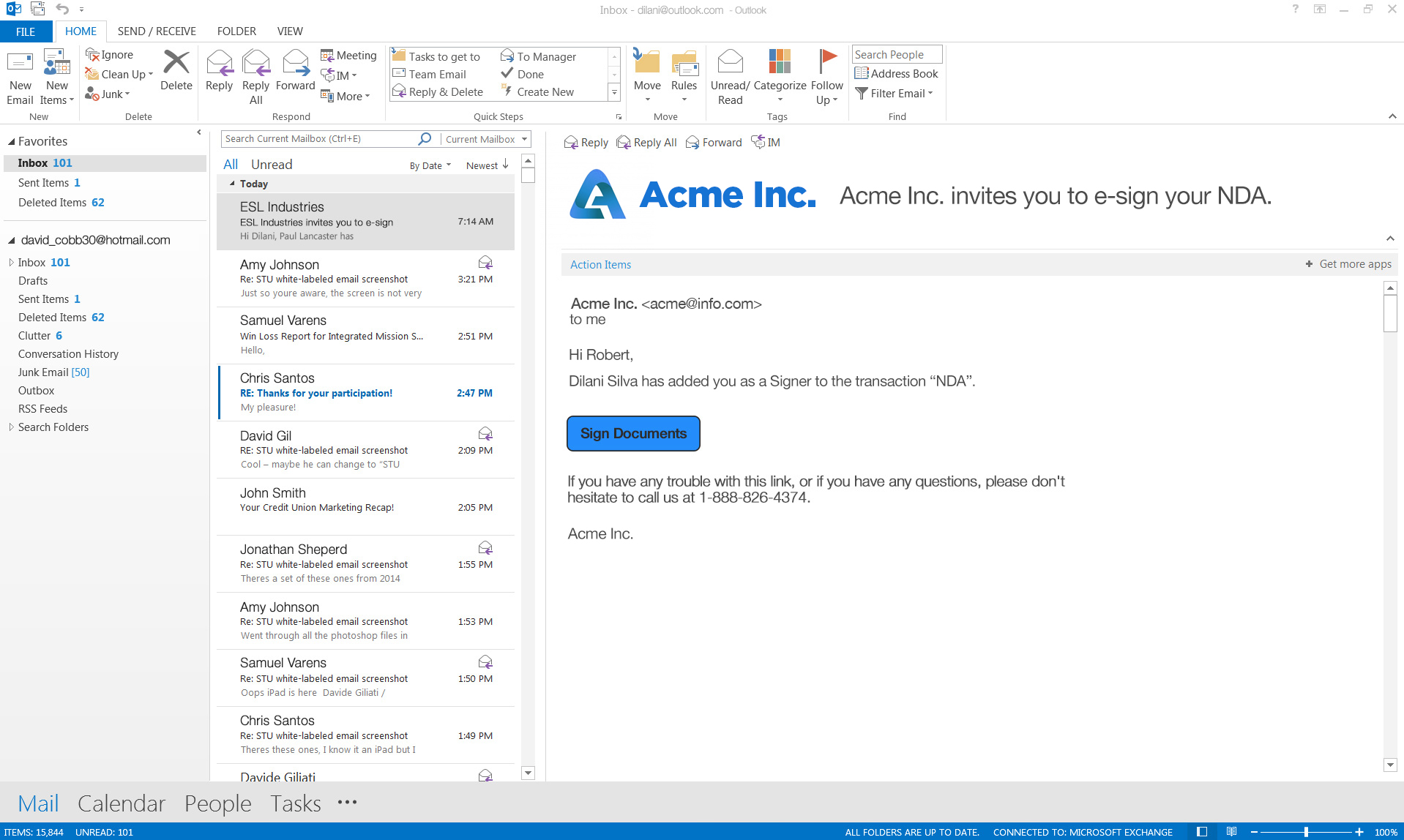Open the FILE menu
The width and height of the screenshot is (1404, 840).
click(26, 31)
